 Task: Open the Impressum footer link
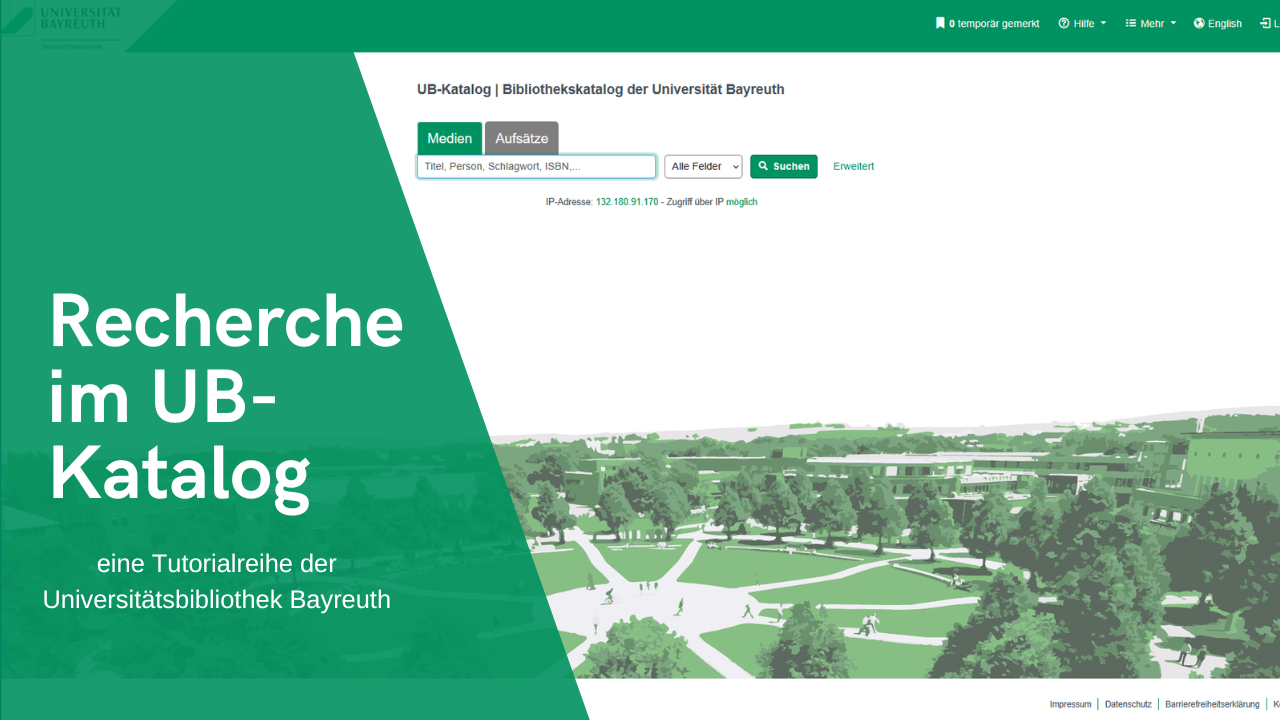1070,704
